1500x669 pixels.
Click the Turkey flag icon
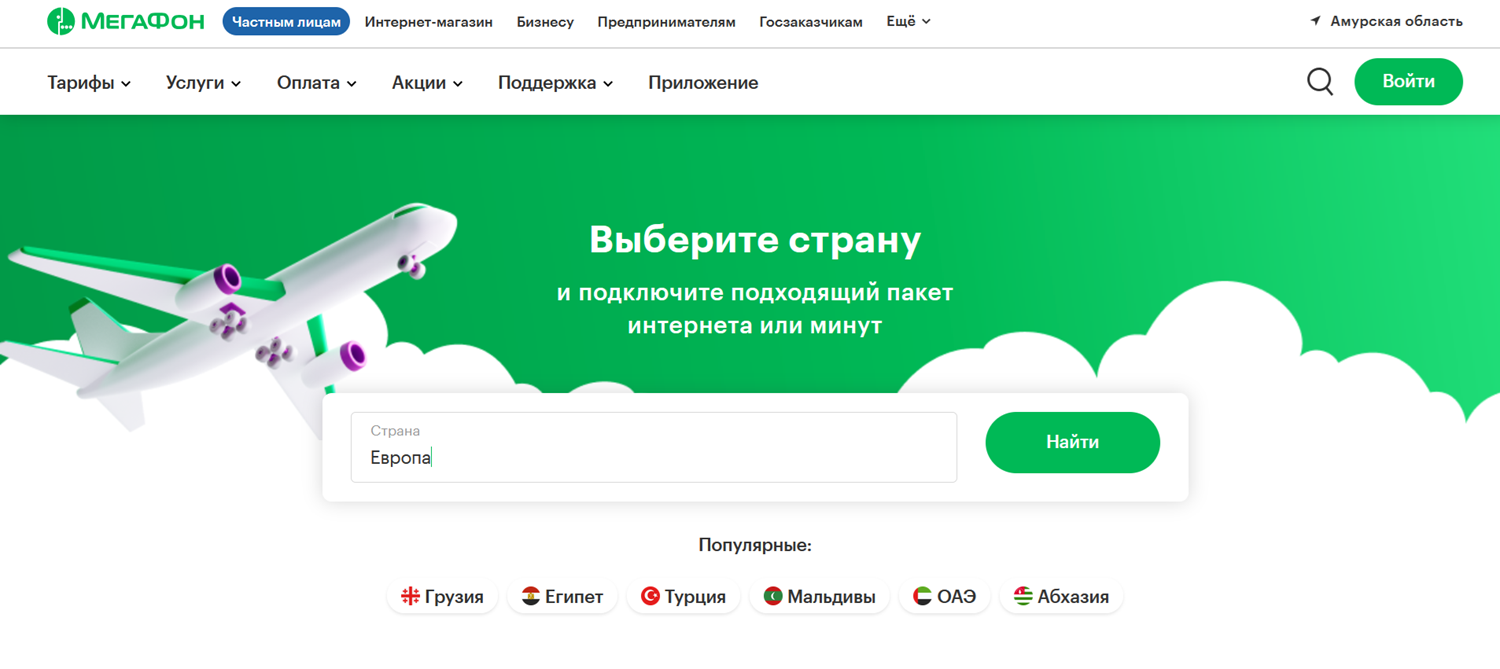pyautogui.click(x=650, y=597)
